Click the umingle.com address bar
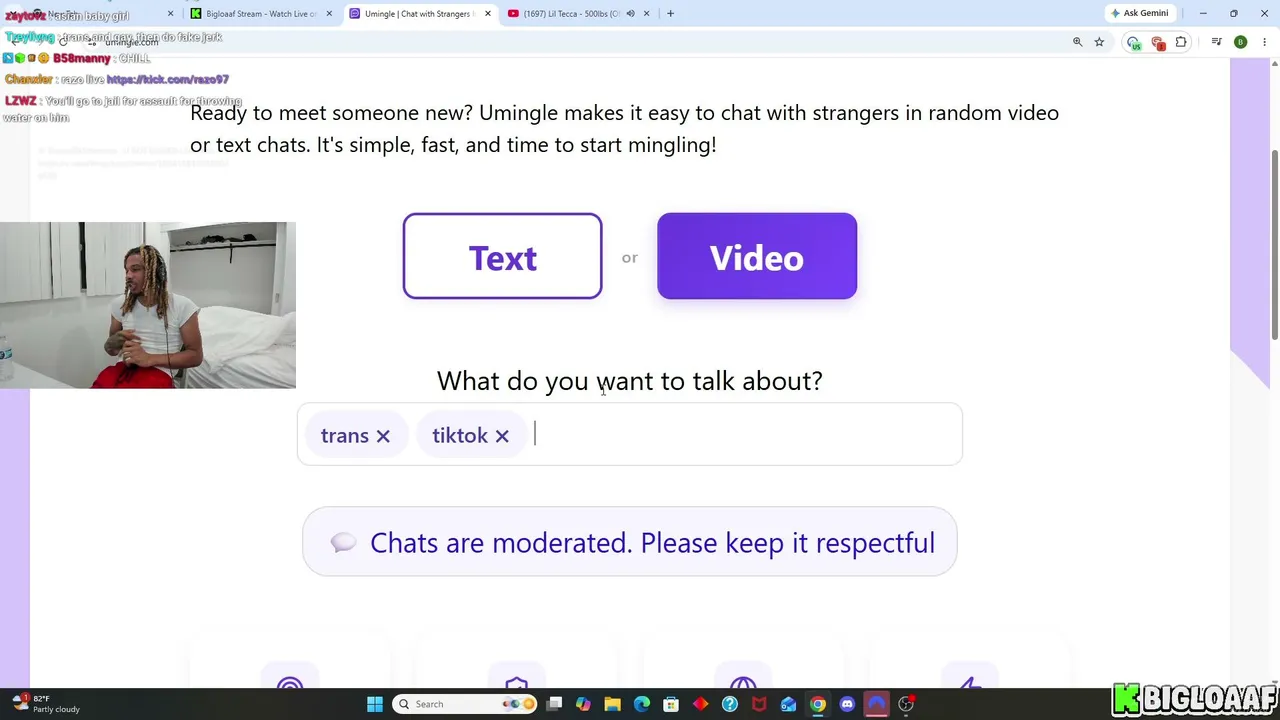Image resolution: width=1280 pixels, height=720 pixels. [x=580, y=42]
